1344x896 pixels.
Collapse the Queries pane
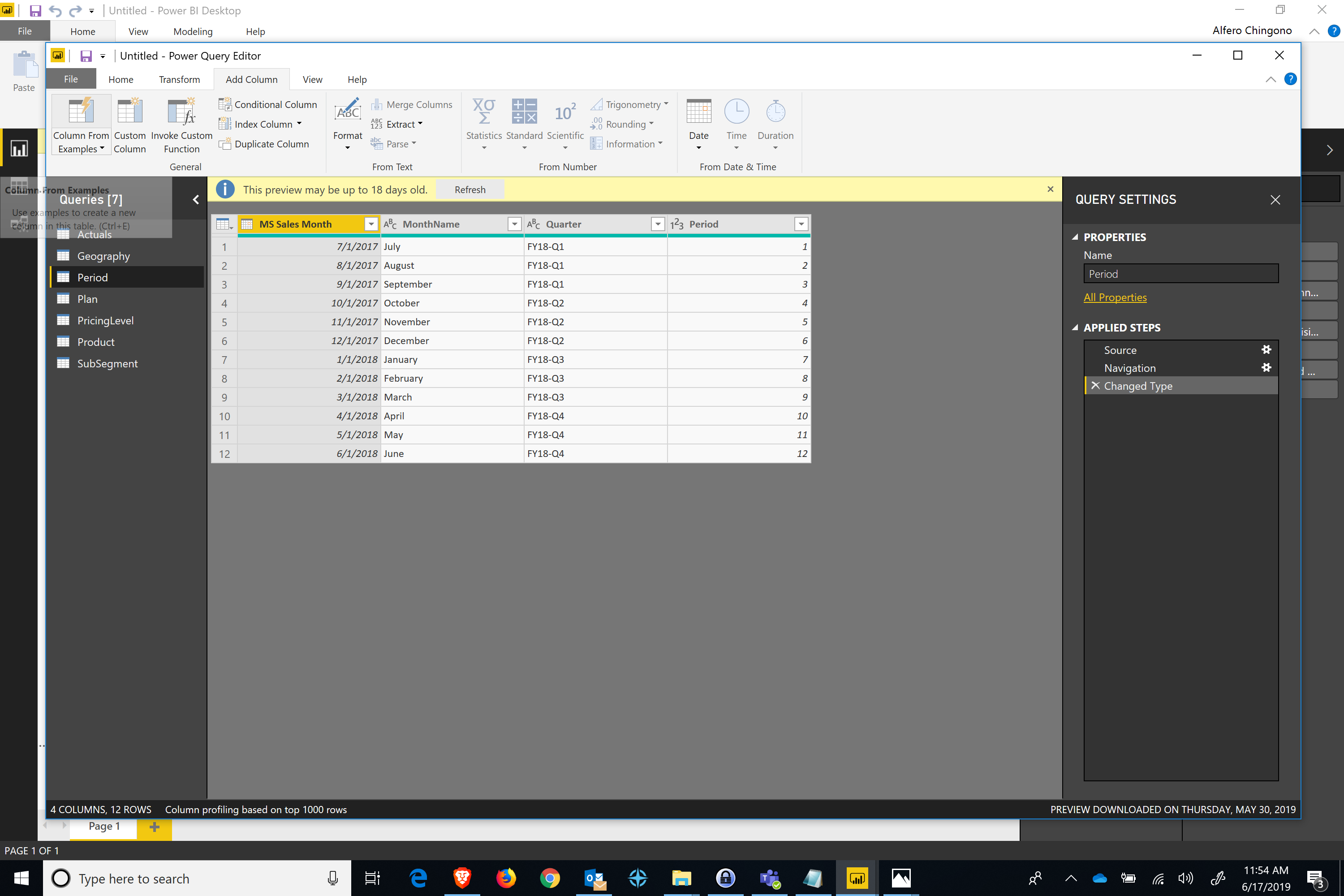click(x=196, y=199)
